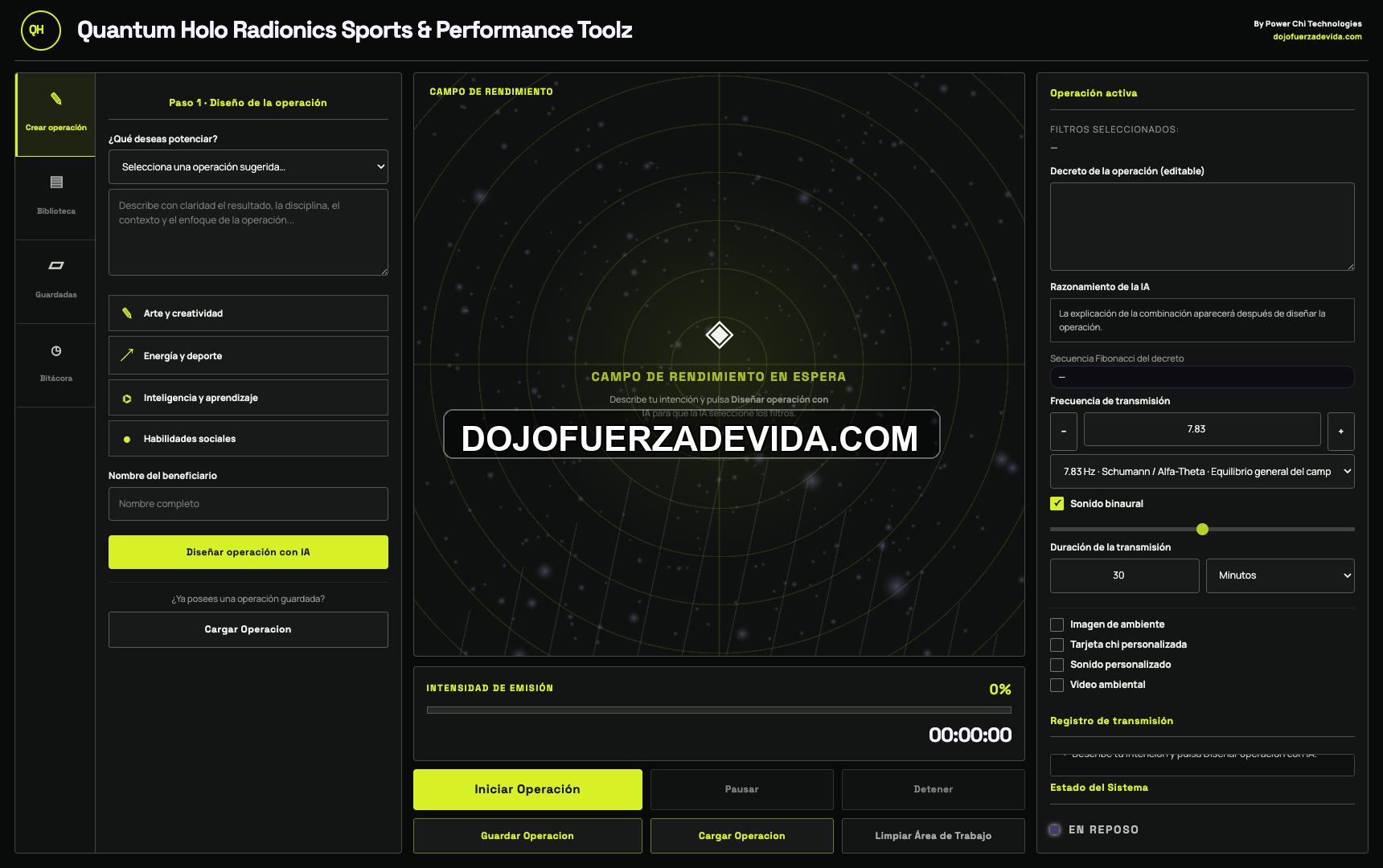Open the Crear operación tab
Image resolution: width=1383 pixels, height=868 pixels.
tap(55, 114)
